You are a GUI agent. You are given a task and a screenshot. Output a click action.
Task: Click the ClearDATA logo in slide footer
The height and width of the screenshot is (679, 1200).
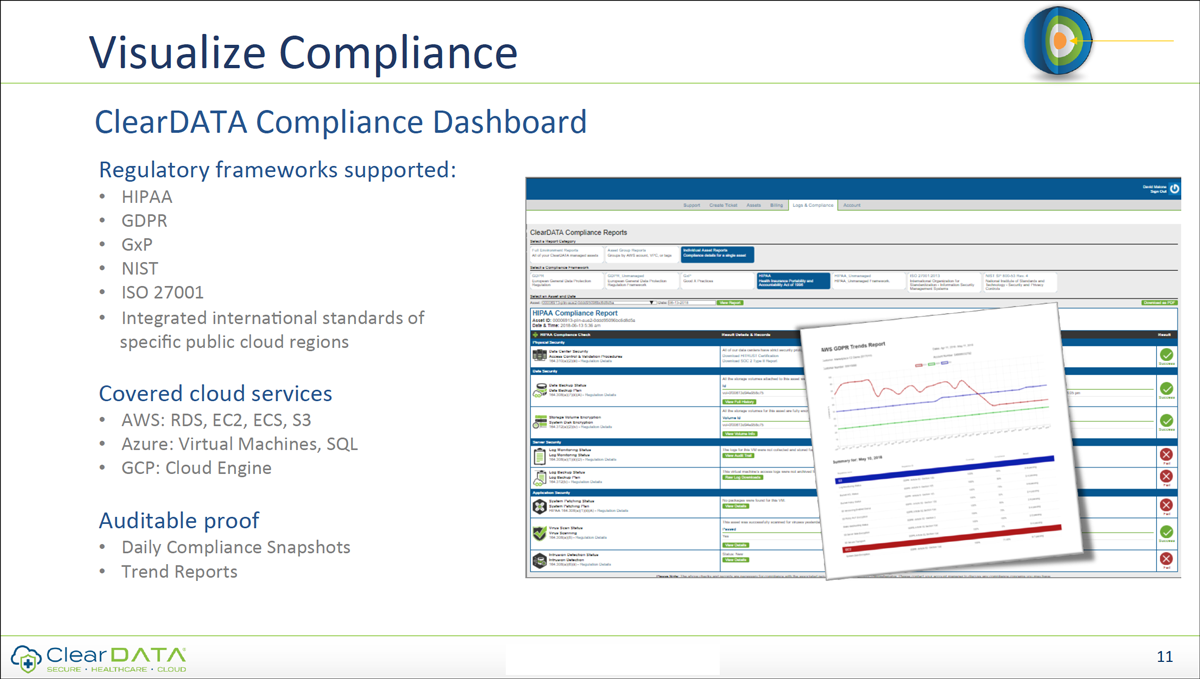97,657
